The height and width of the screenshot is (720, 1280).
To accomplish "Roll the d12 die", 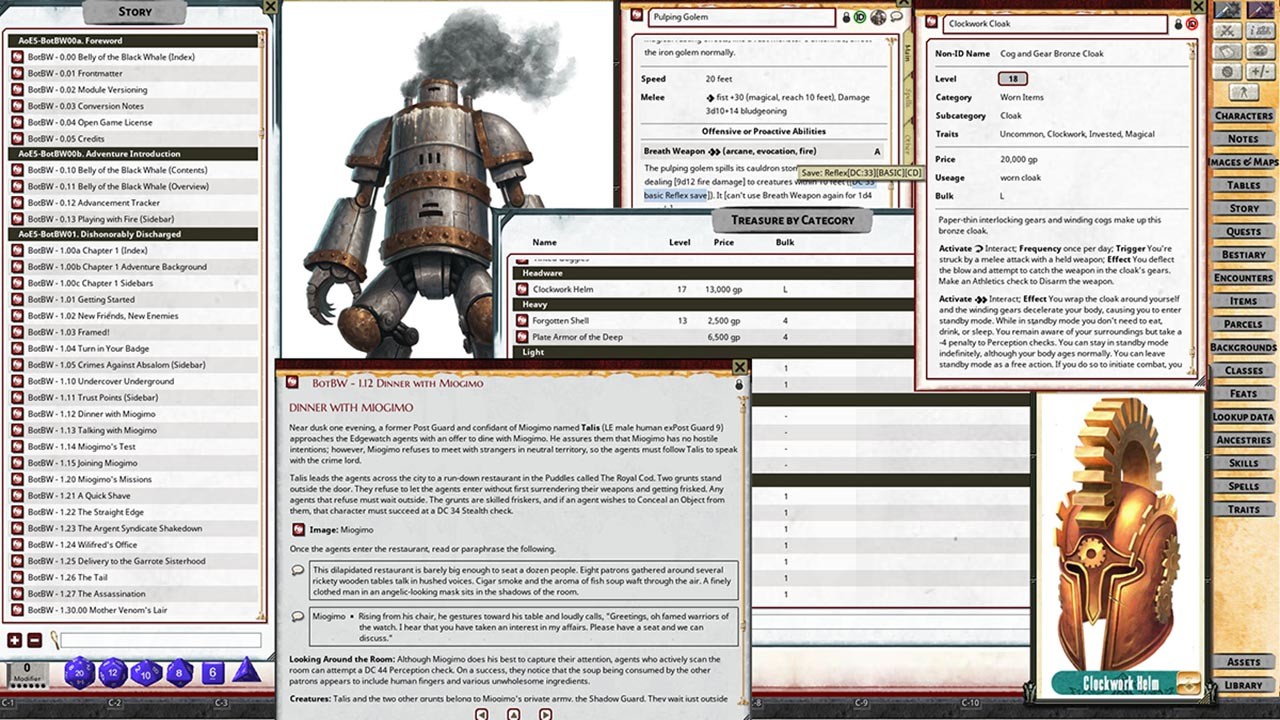I will pos(112,672).
